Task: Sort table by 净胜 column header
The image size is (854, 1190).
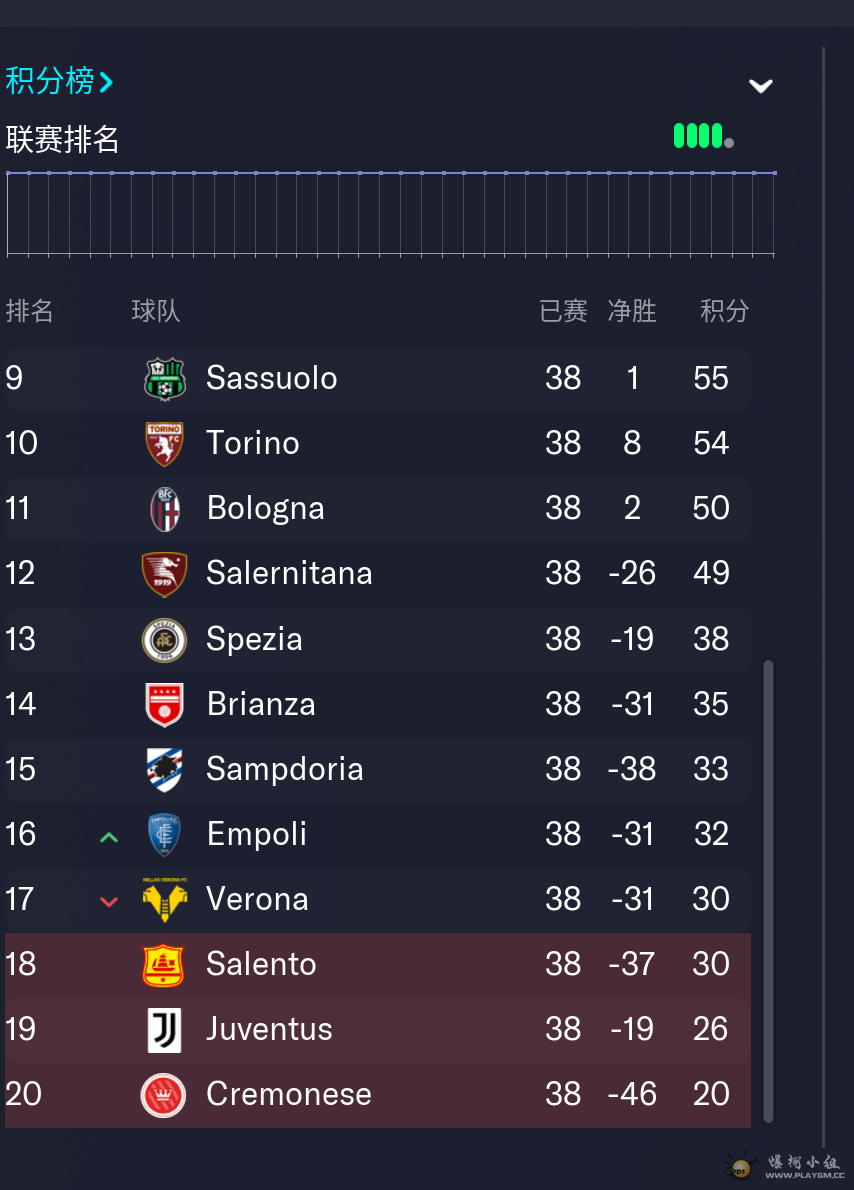Action: pos(632,311)
